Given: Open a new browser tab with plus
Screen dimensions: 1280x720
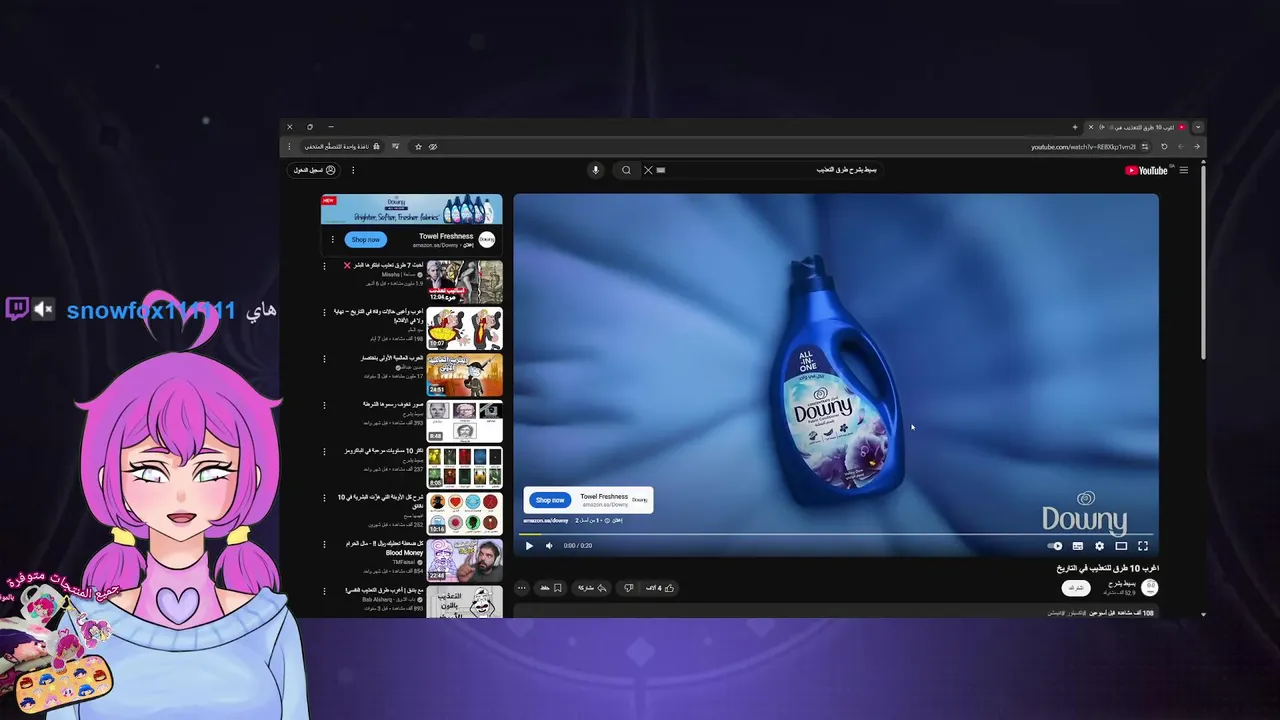Looking at the screenshot, I should point(1075,127).
